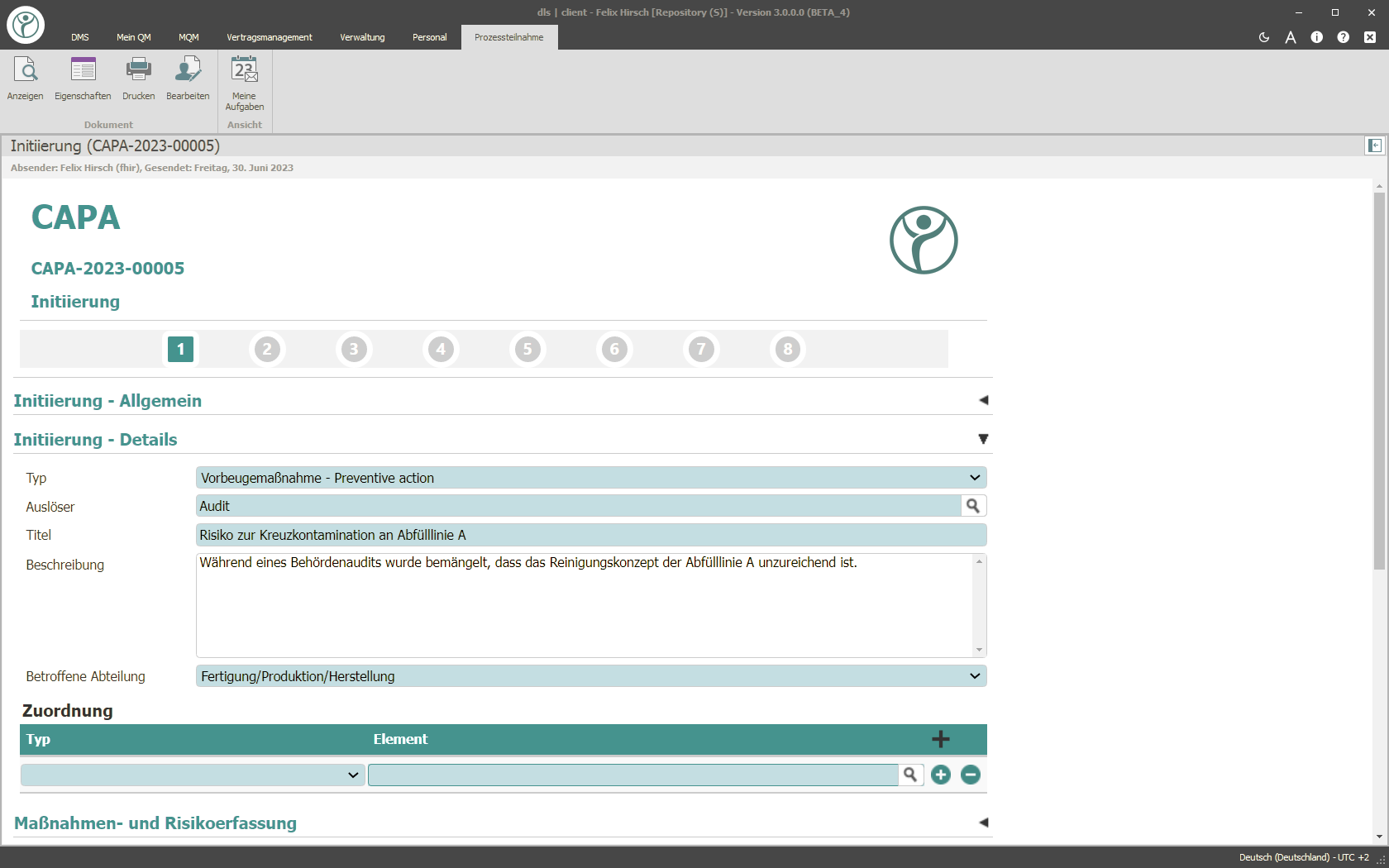Open help with the question mark icon
1389x868 pixels.
[x=1344, y=37]
